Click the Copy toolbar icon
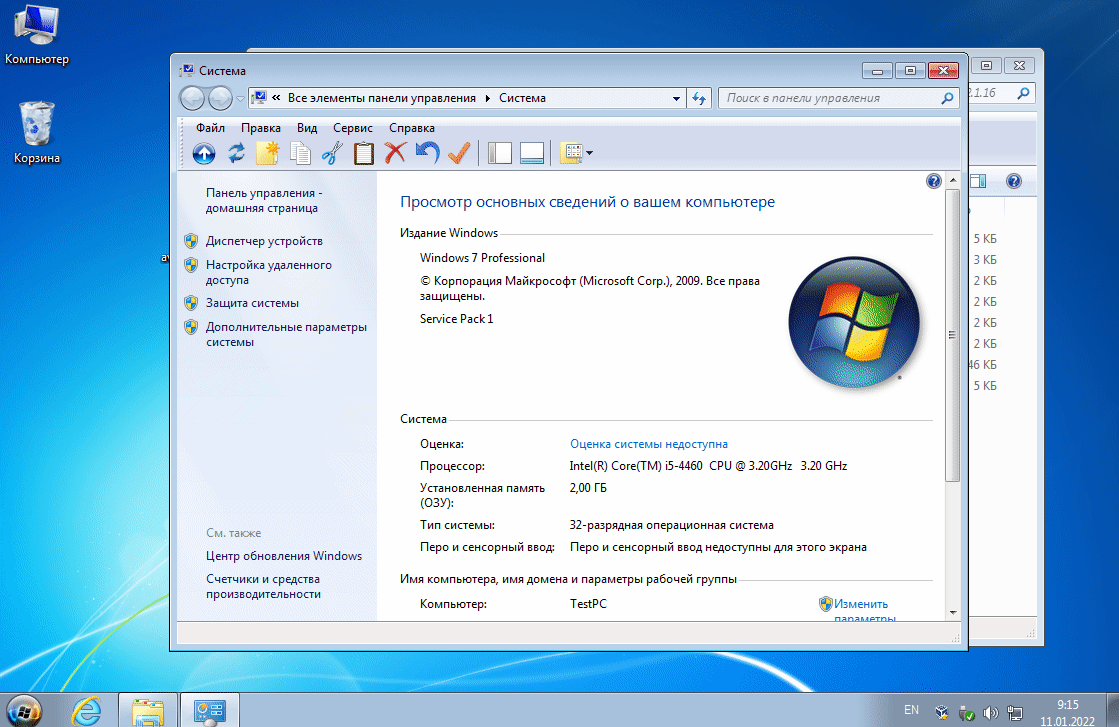The image size is (1119, 727). [x=300, y=153]
